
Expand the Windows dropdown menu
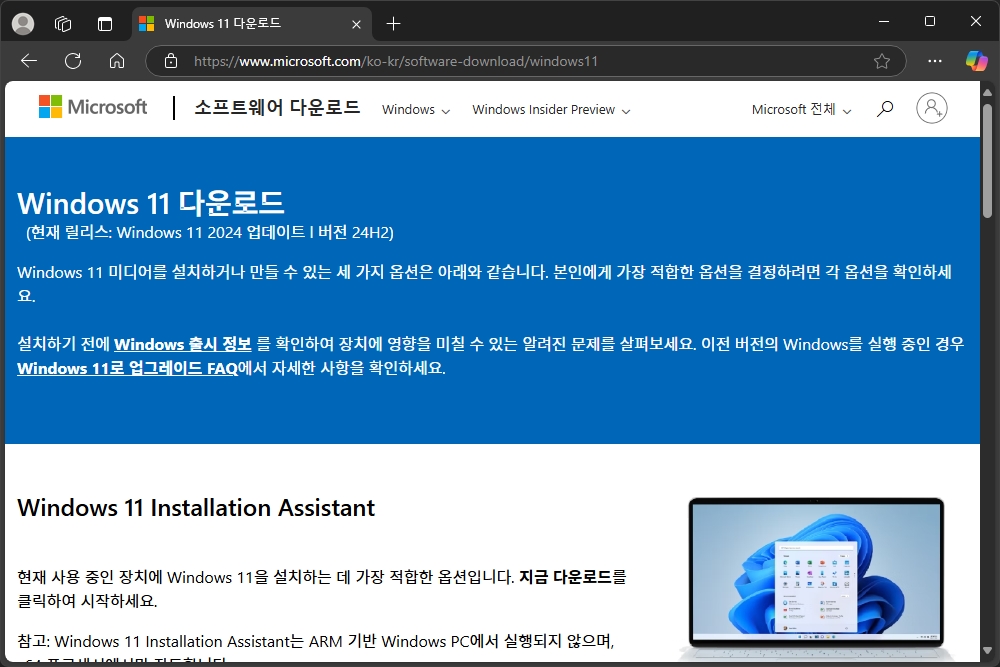pos(416,110)
